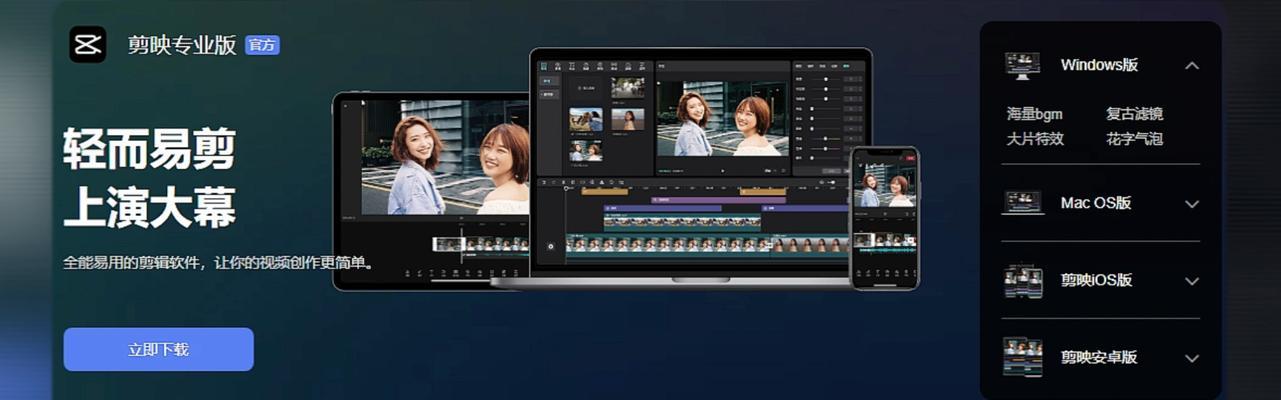Viewport: 1281px width, 400px height.
Task: Click the 海量bgm feature text
Action: pyautogui.click(x=1034, y=114)
